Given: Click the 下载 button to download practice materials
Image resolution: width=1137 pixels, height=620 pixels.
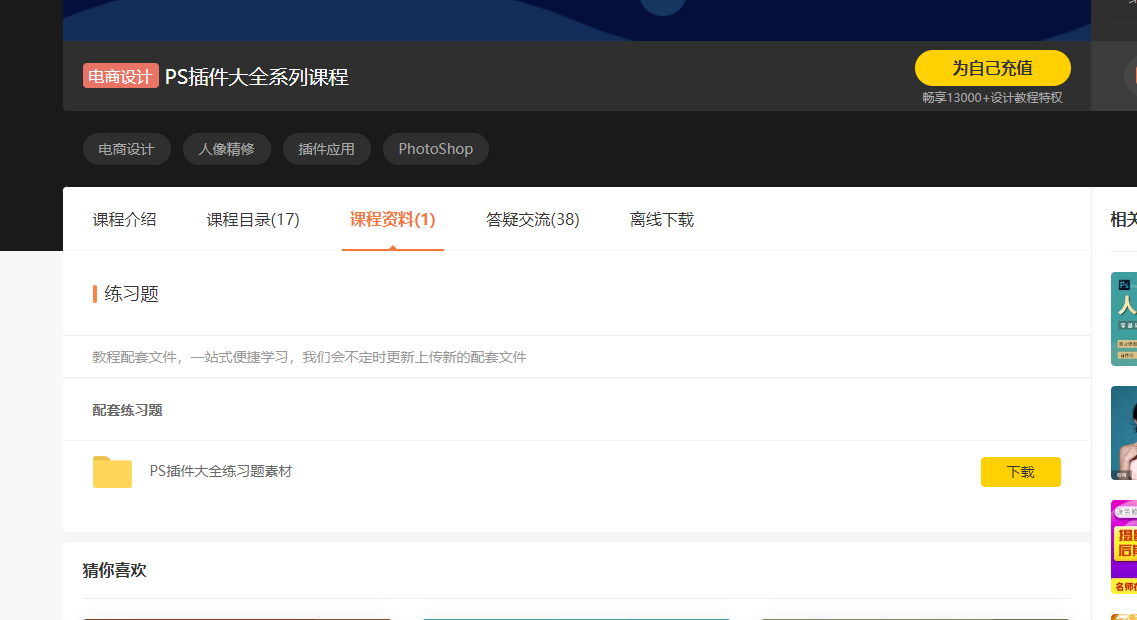Looking at the screenshot, I should 1020,471.
